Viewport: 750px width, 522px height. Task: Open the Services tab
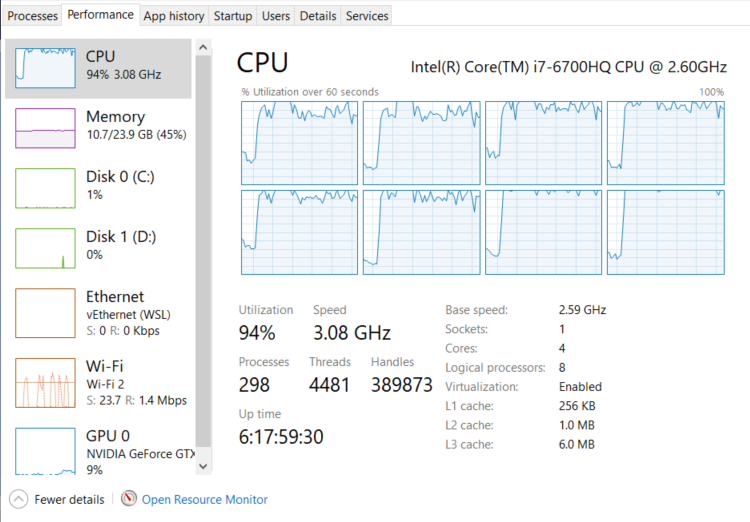pyautogui.click(x=367, y=16)
